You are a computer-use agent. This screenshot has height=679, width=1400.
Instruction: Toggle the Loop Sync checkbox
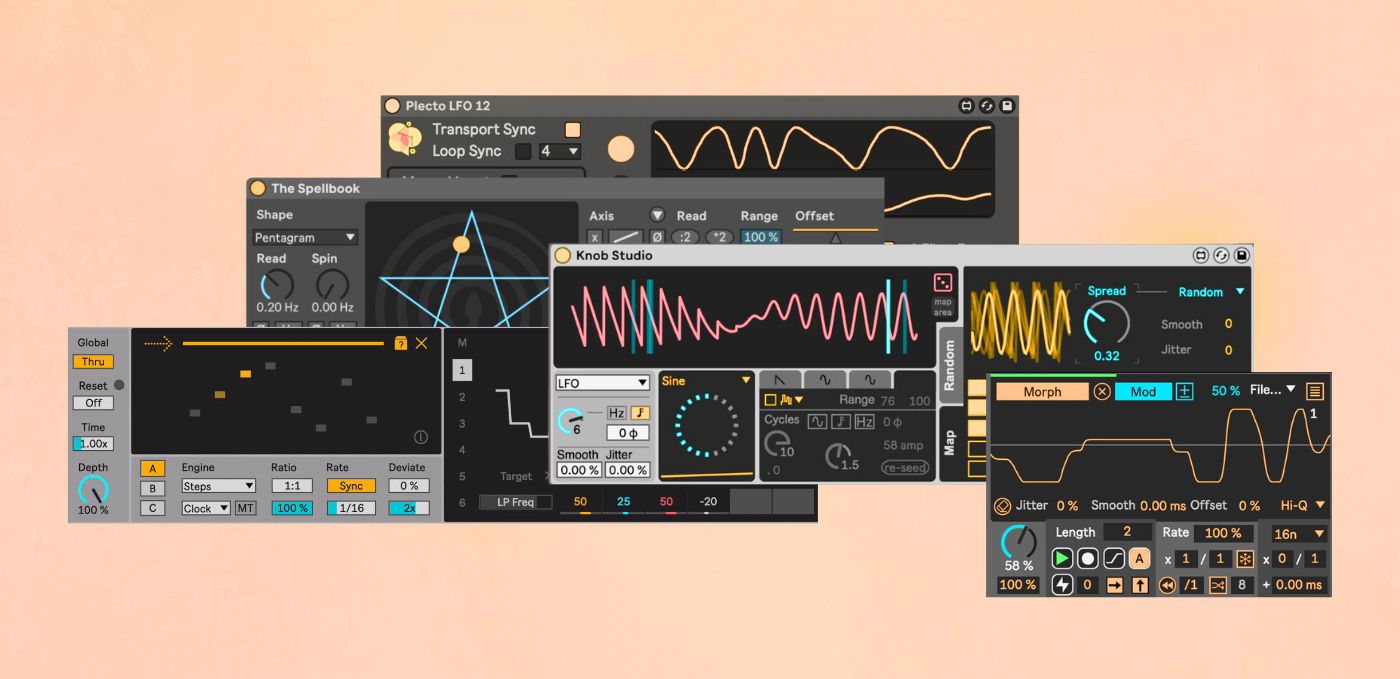tap(522, 151)
